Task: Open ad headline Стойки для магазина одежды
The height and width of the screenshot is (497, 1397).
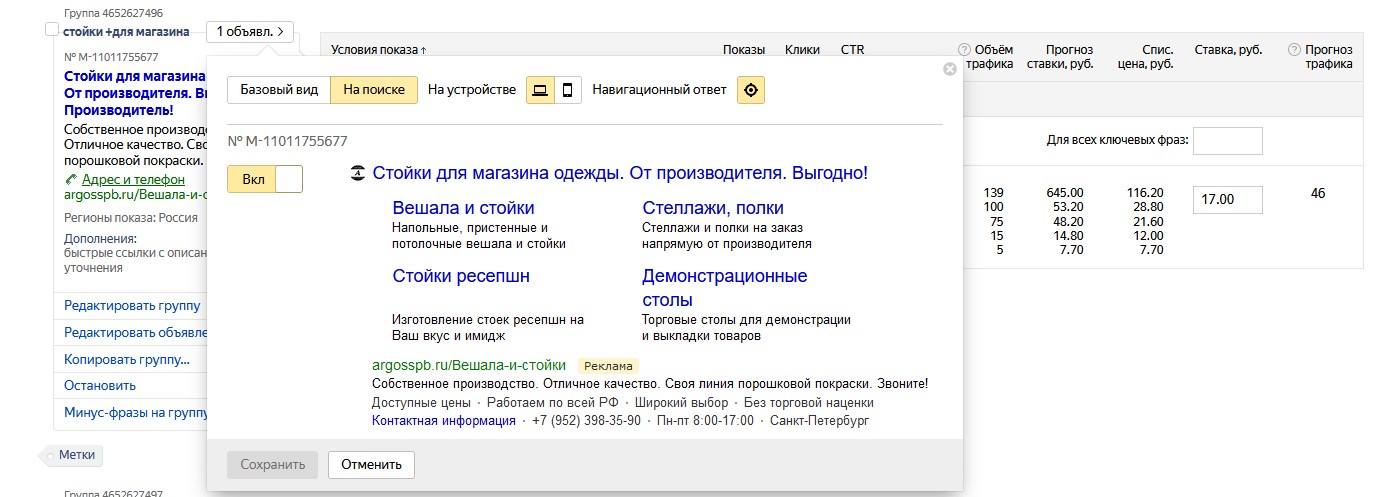Action: [x=620, y=173]
